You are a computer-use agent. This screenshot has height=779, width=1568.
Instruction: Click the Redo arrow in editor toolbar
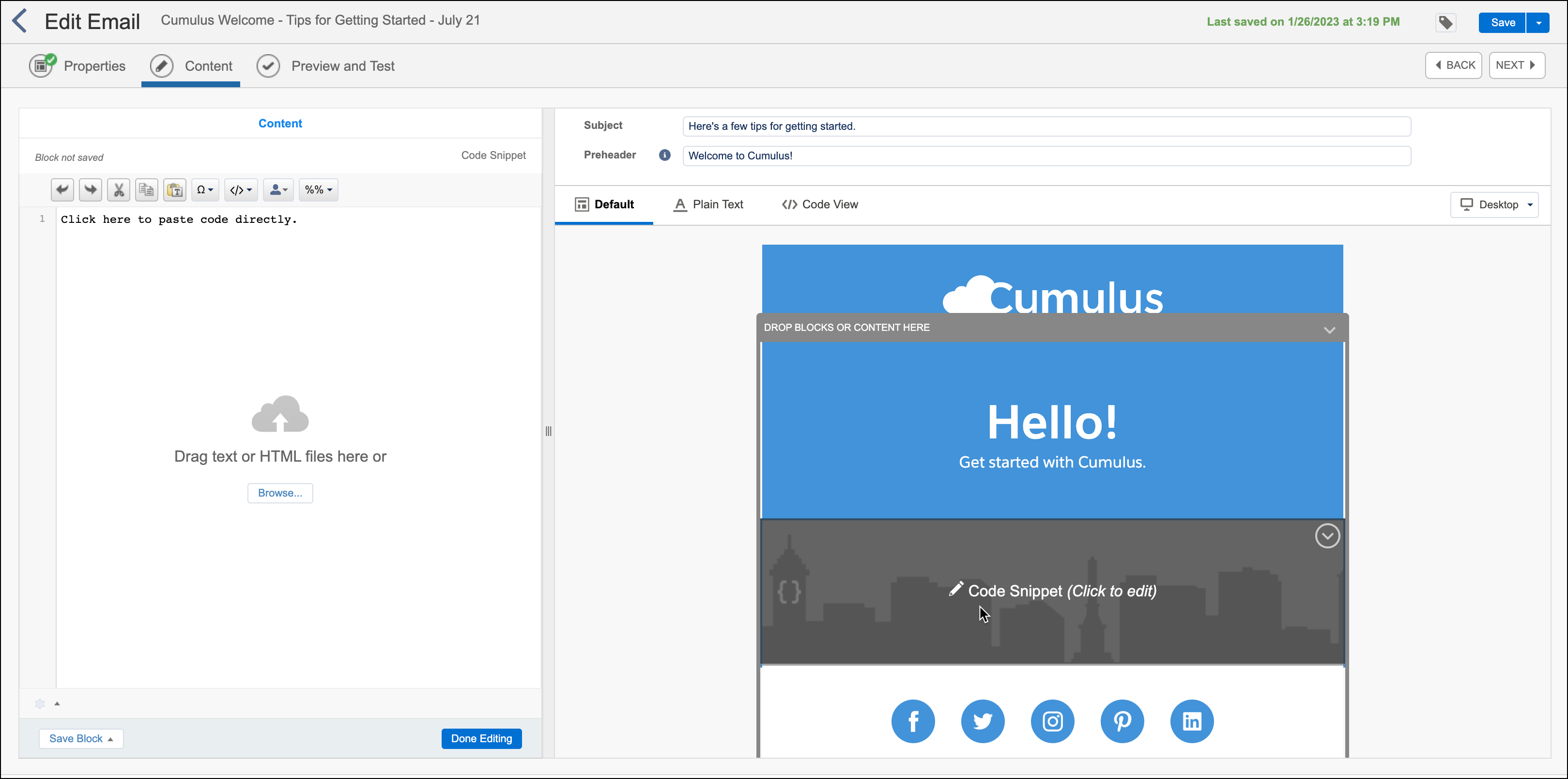[x=91, y=190]
